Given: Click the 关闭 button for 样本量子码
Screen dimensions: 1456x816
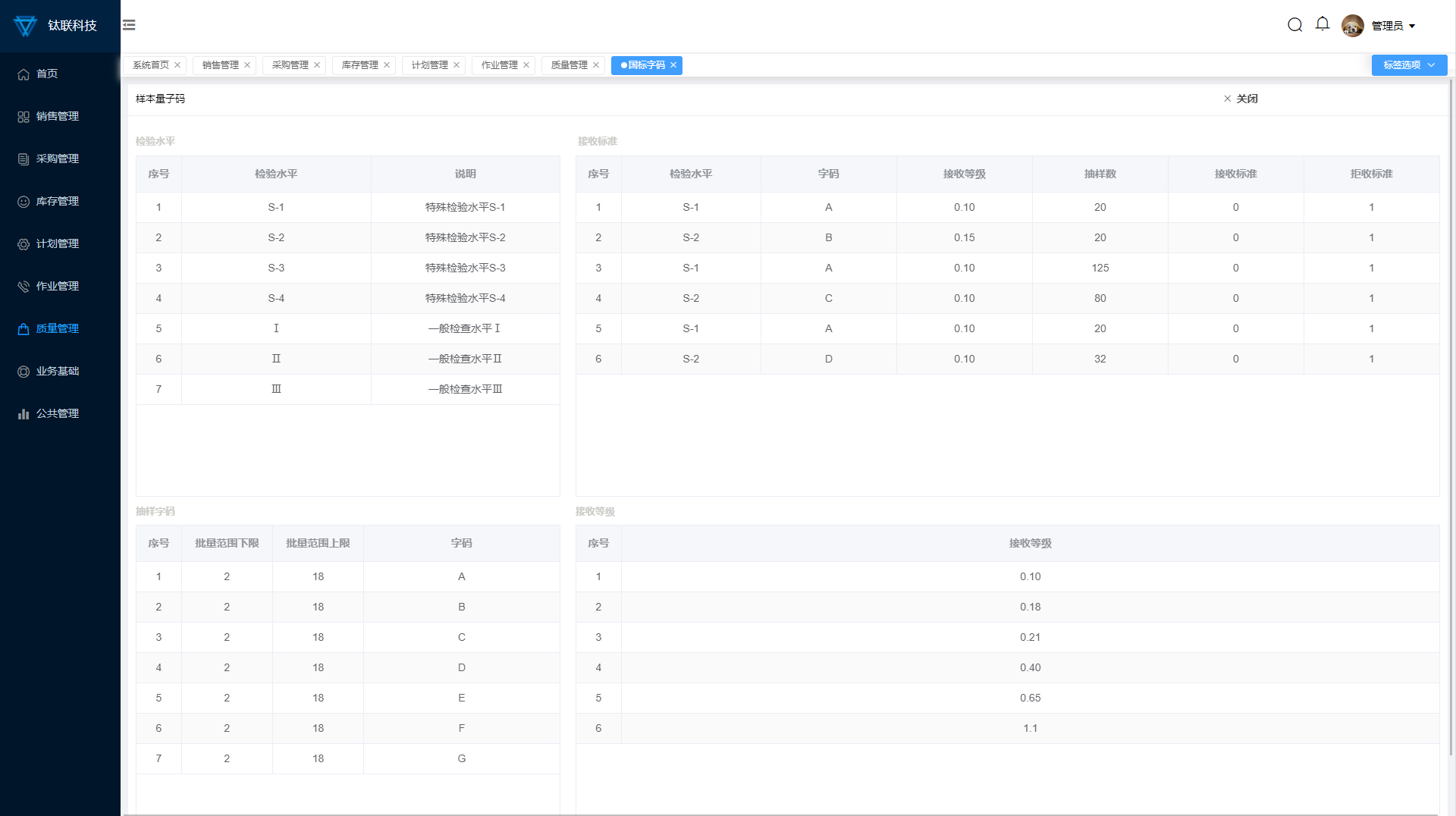Looking at the screenshot, I should pos(1241,99).
